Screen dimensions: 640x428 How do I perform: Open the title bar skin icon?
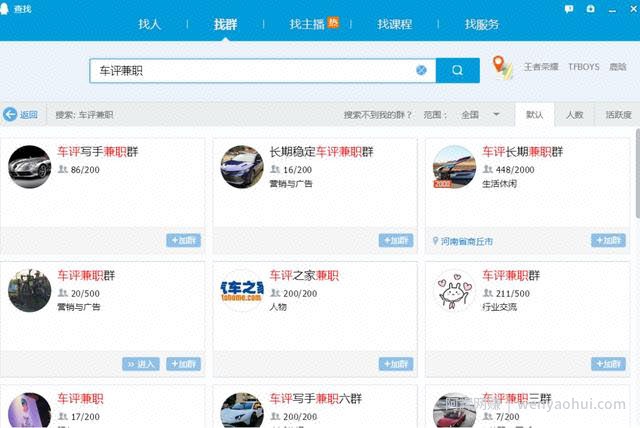click(x=590, y=9)
